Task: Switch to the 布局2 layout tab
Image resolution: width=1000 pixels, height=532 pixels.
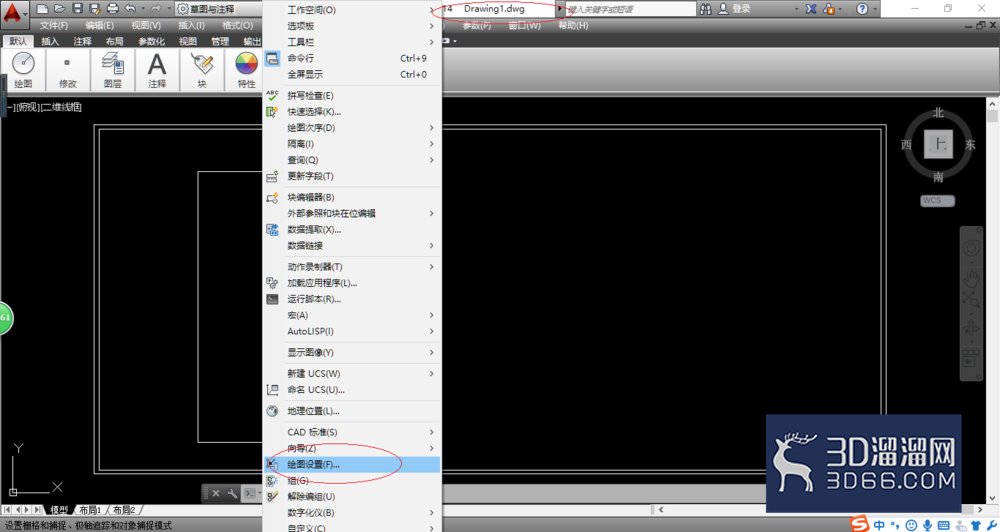Action: pos(124,510)
